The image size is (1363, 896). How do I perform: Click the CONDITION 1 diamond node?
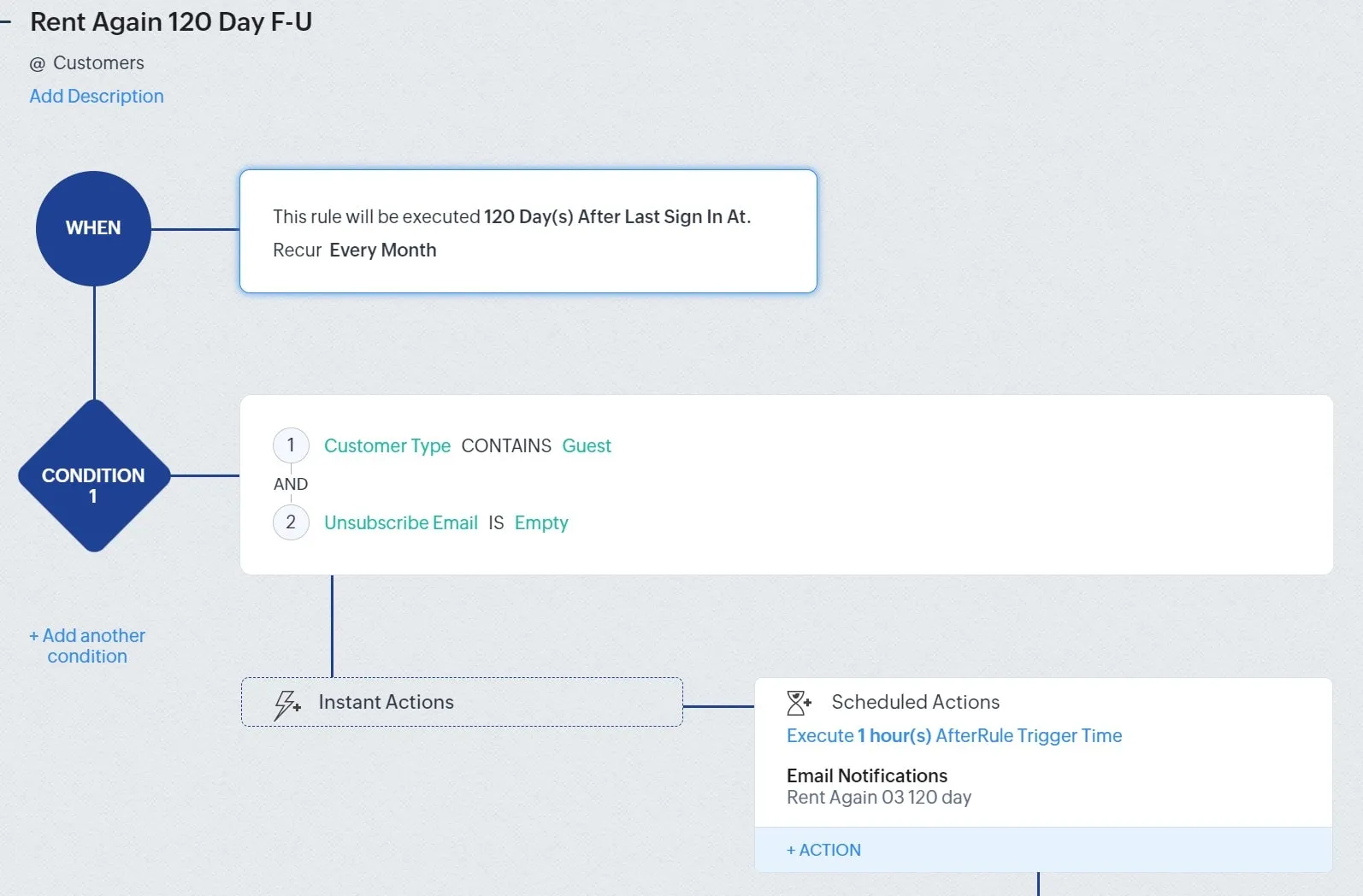pos(93,476)
